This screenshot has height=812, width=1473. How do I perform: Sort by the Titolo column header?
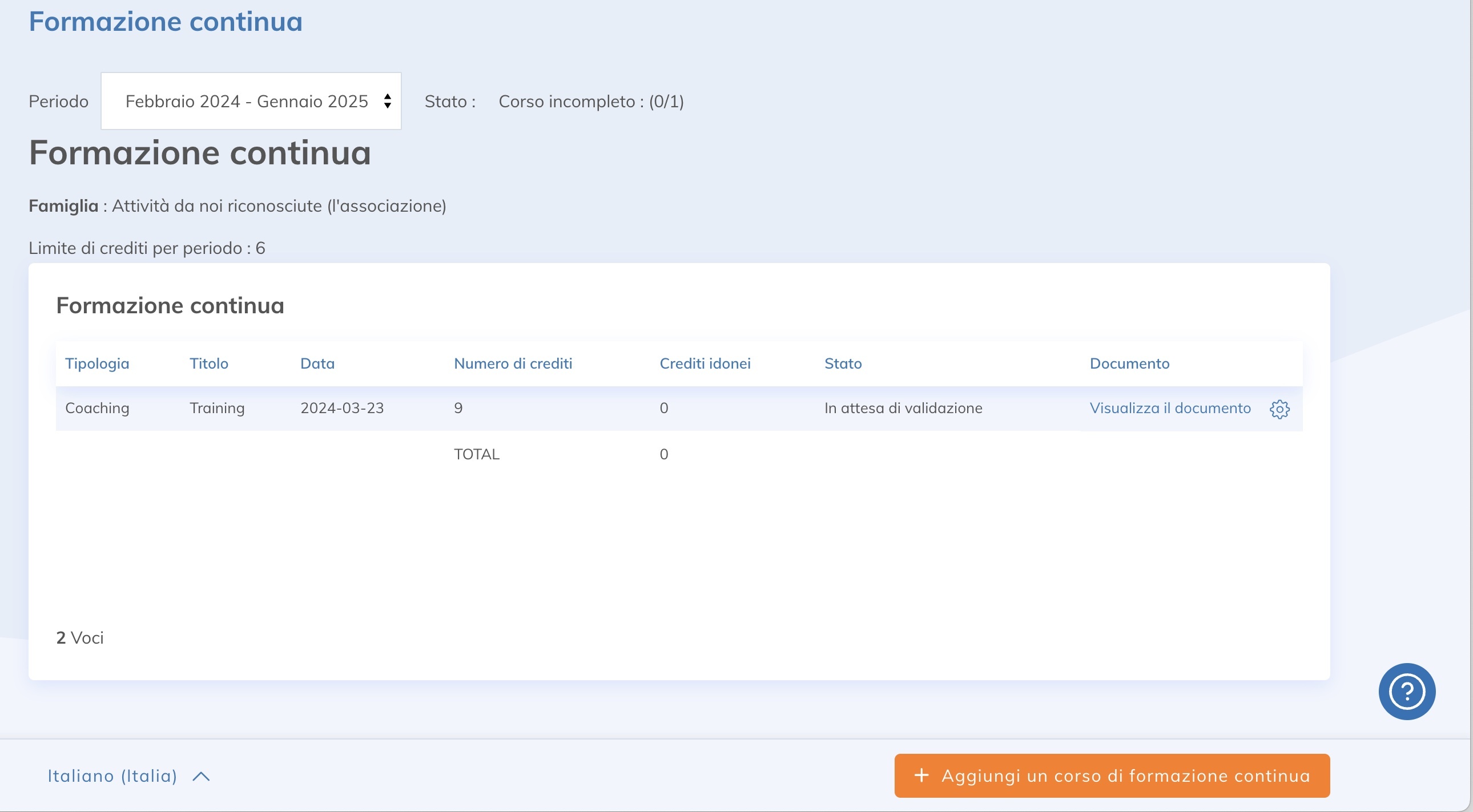(x=209, y=363)
